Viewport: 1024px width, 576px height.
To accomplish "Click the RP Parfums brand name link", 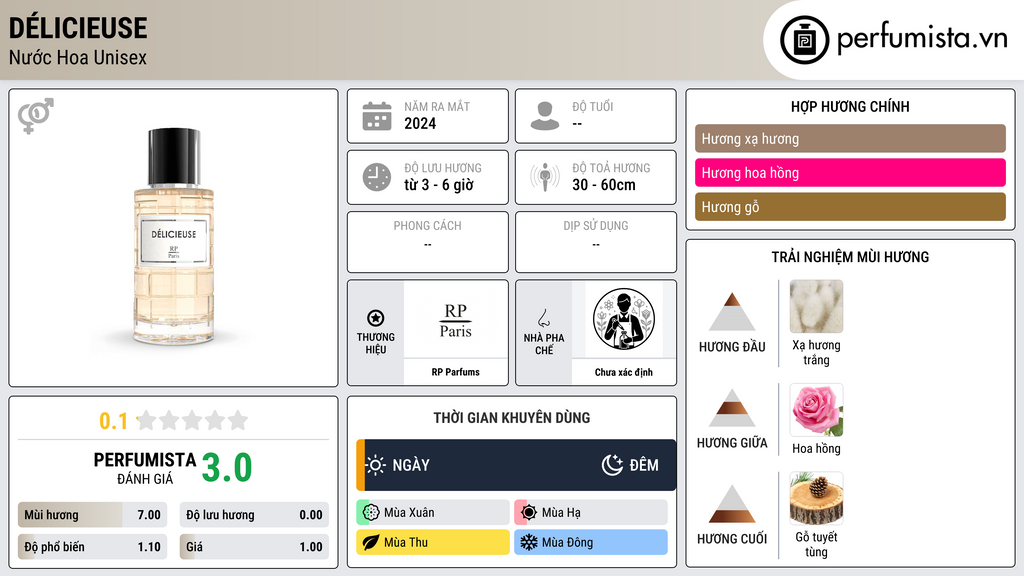I will 455,372.
